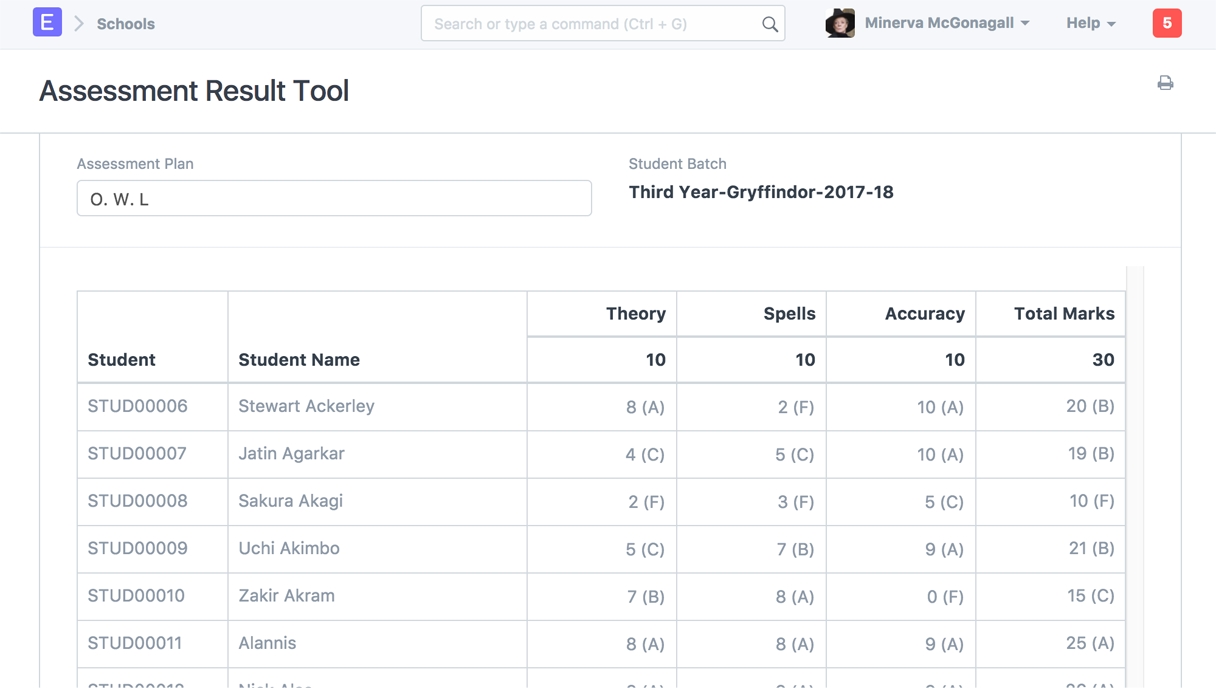Click the Assessment Result Tool page title

(x=194, y=91)
